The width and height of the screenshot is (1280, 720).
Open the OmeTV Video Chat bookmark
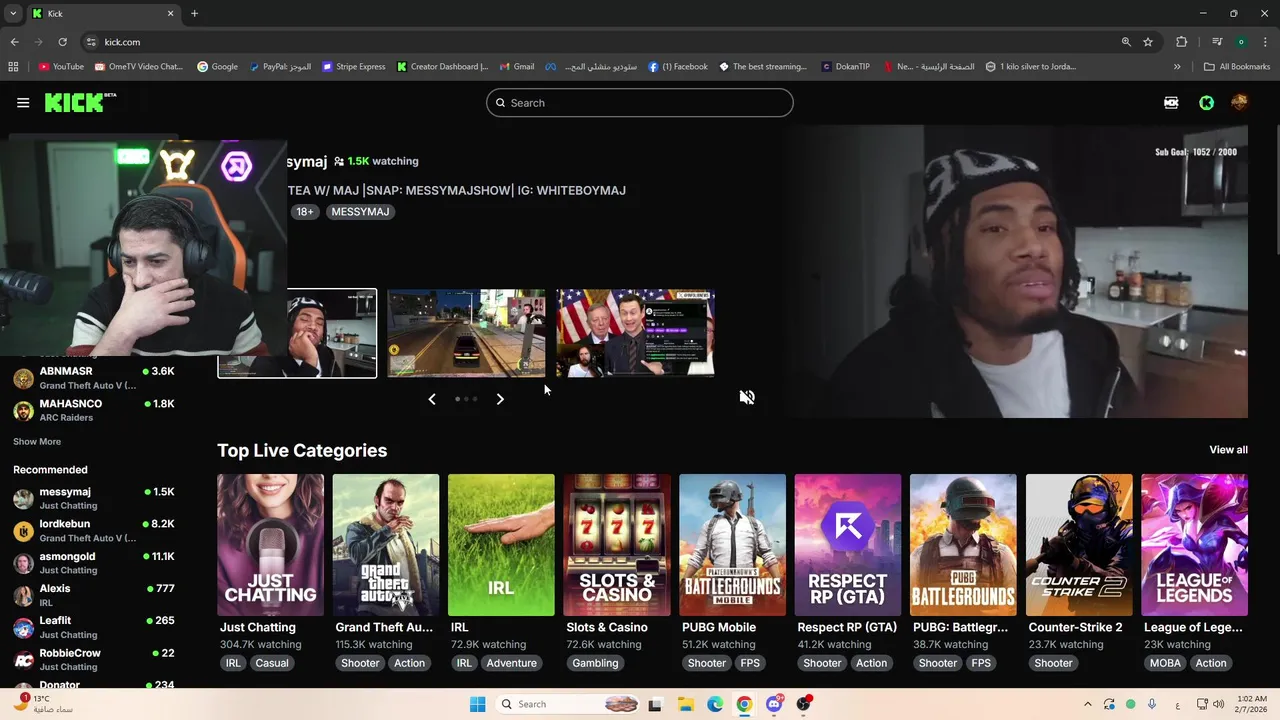[139, 67]
